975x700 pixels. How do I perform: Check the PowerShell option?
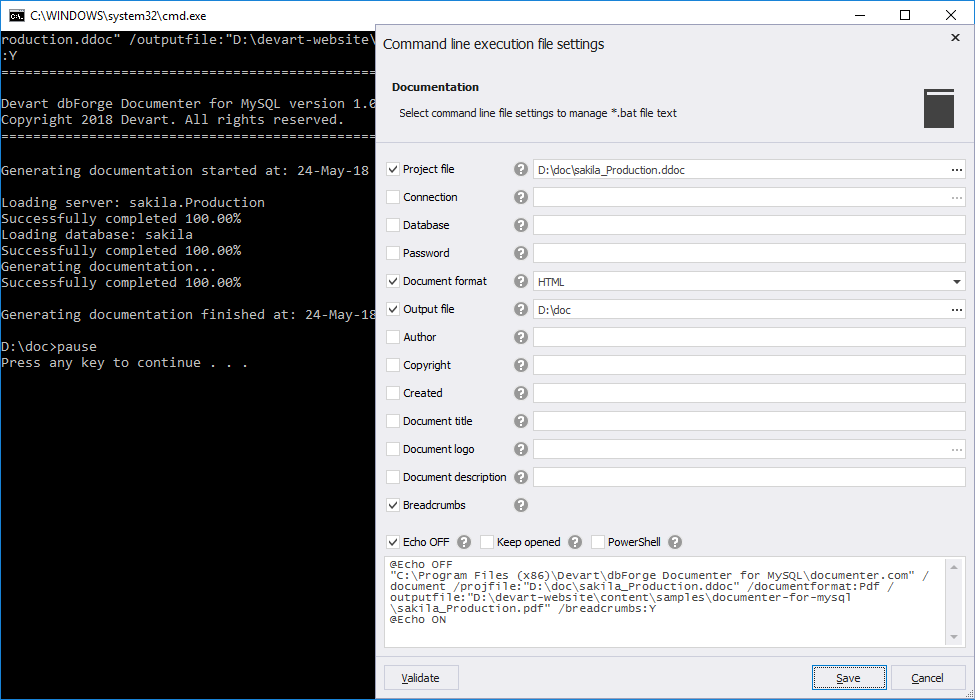pos(598,542)
